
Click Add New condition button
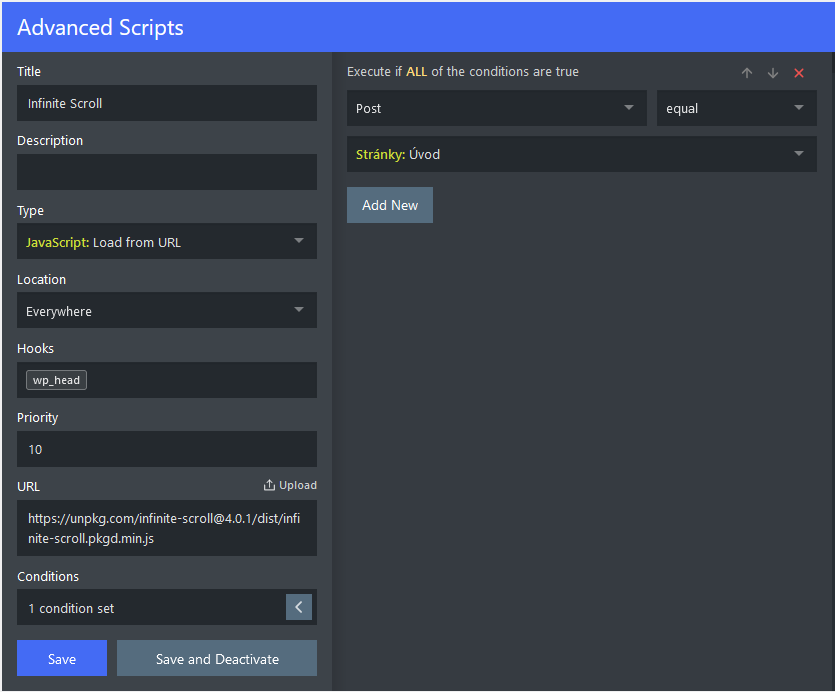pos(390,205)
